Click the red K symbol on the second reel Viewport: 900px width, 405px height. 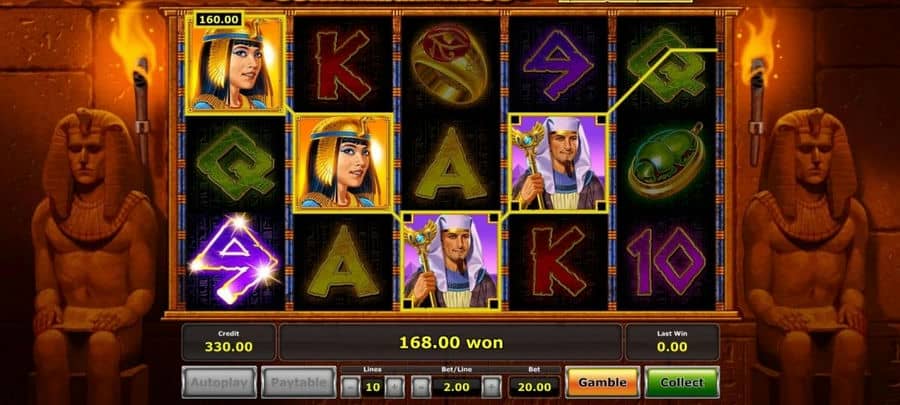(343, 65)
